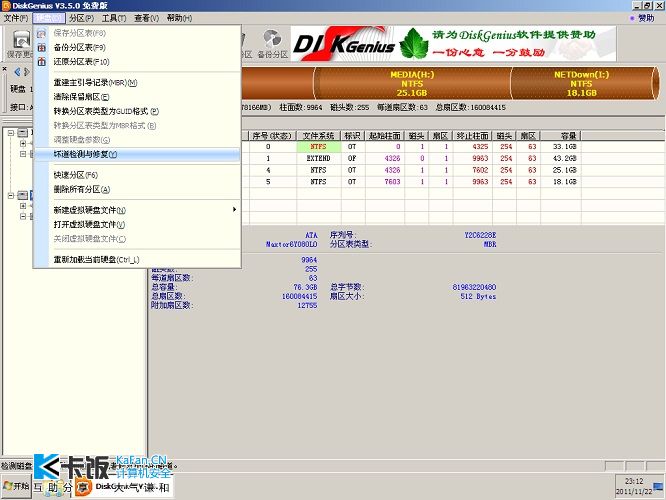Click the DiskGenius sponsorship banner
Image resolution: width=666 pixels, height=500 pixels.
(453, 43)
